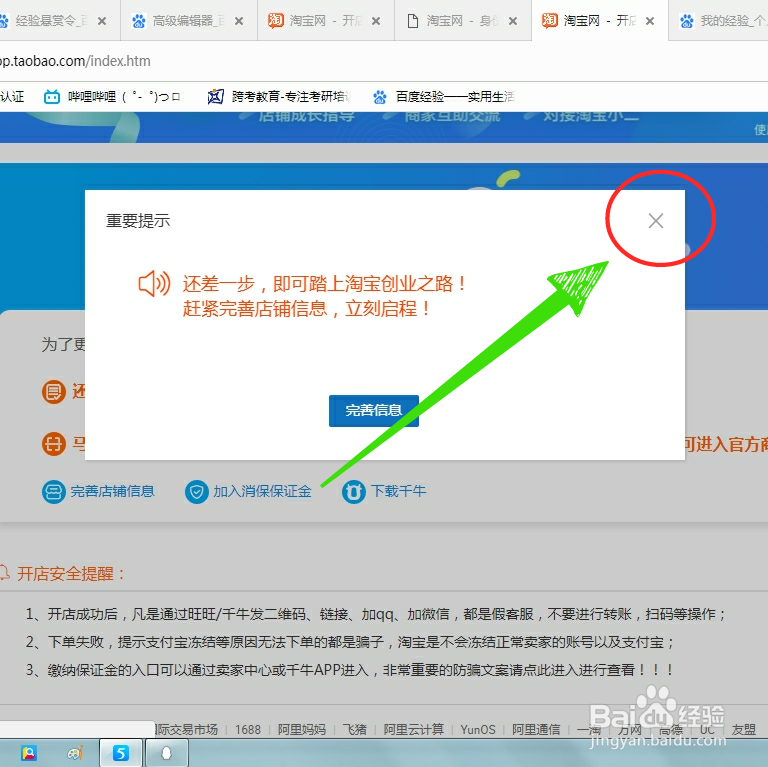This screenshot has height=767, width=768.
Task: Close the first 淘宝网 - 开店 tab
Action: tap(376, 21)
